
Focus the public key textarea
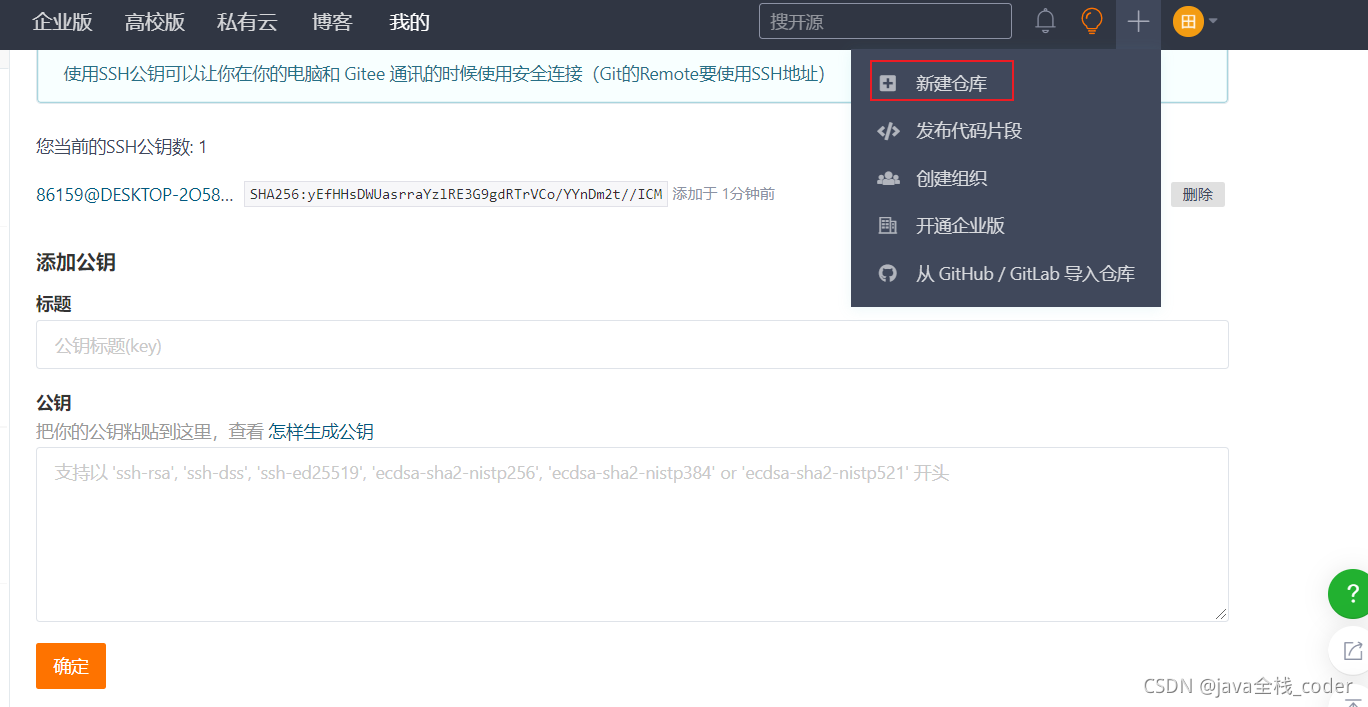point(632,534)
